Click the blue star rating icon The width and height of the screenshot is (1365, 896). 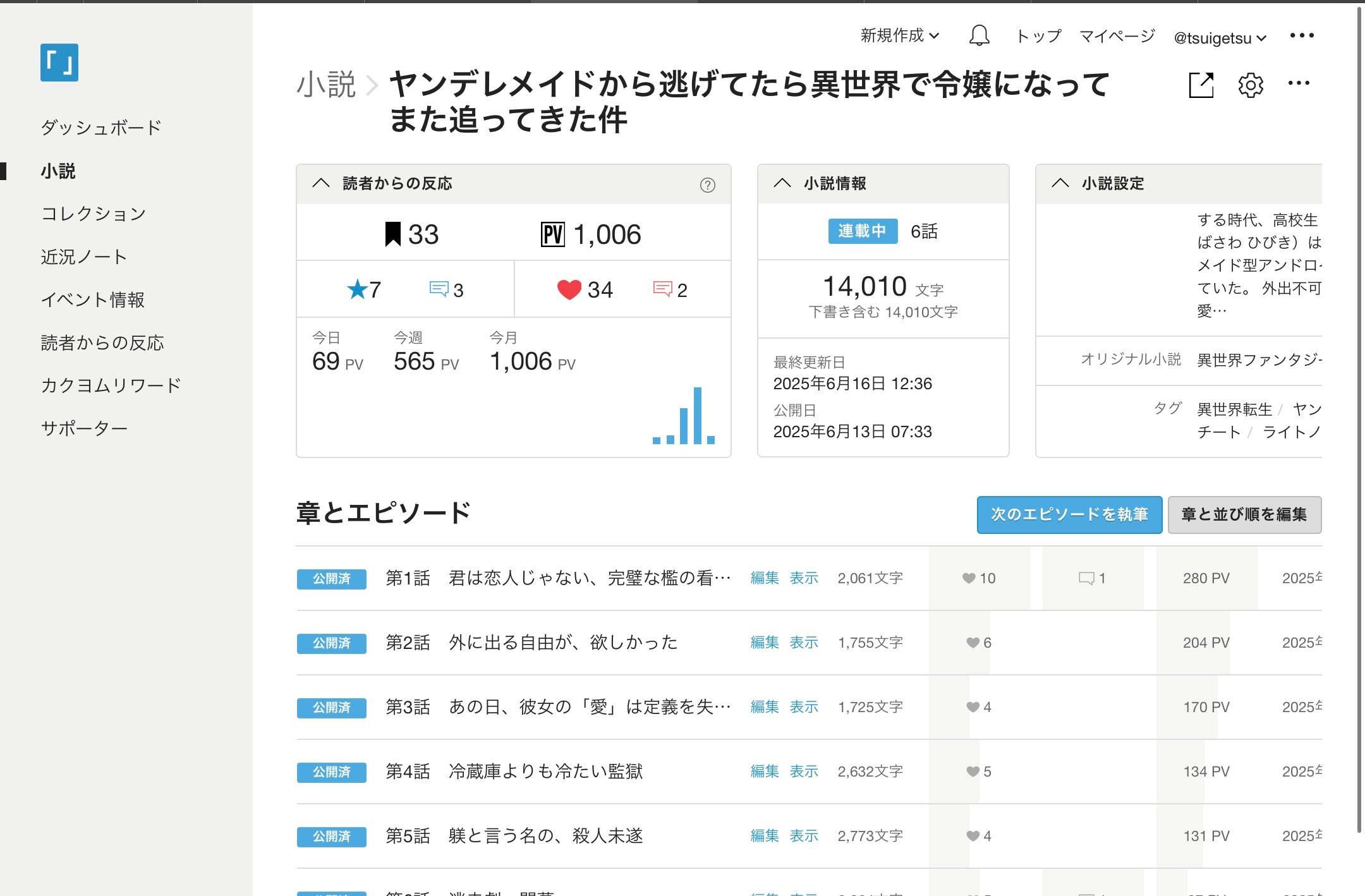pos(357,289)
